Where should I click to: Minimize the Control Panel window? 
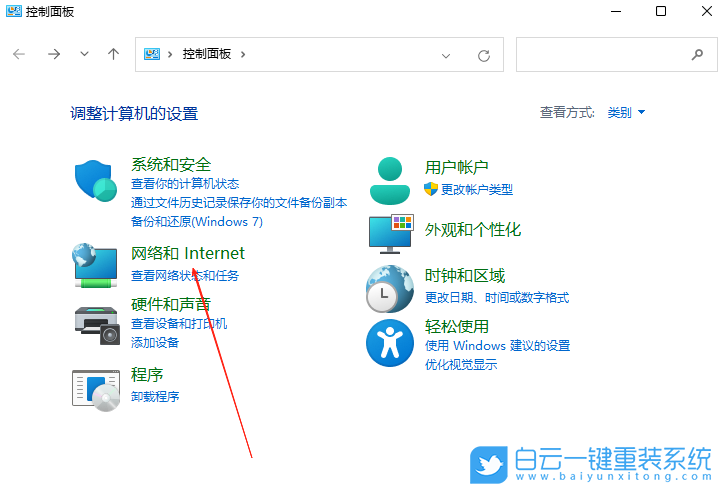coord(616,11)
